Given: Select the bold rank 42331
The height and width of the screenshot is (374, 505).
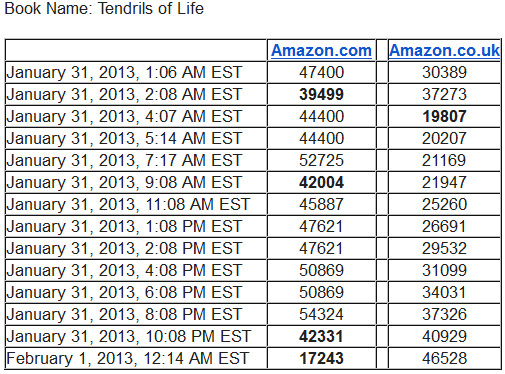Looking at the screenshot, I should pos(321,336).
